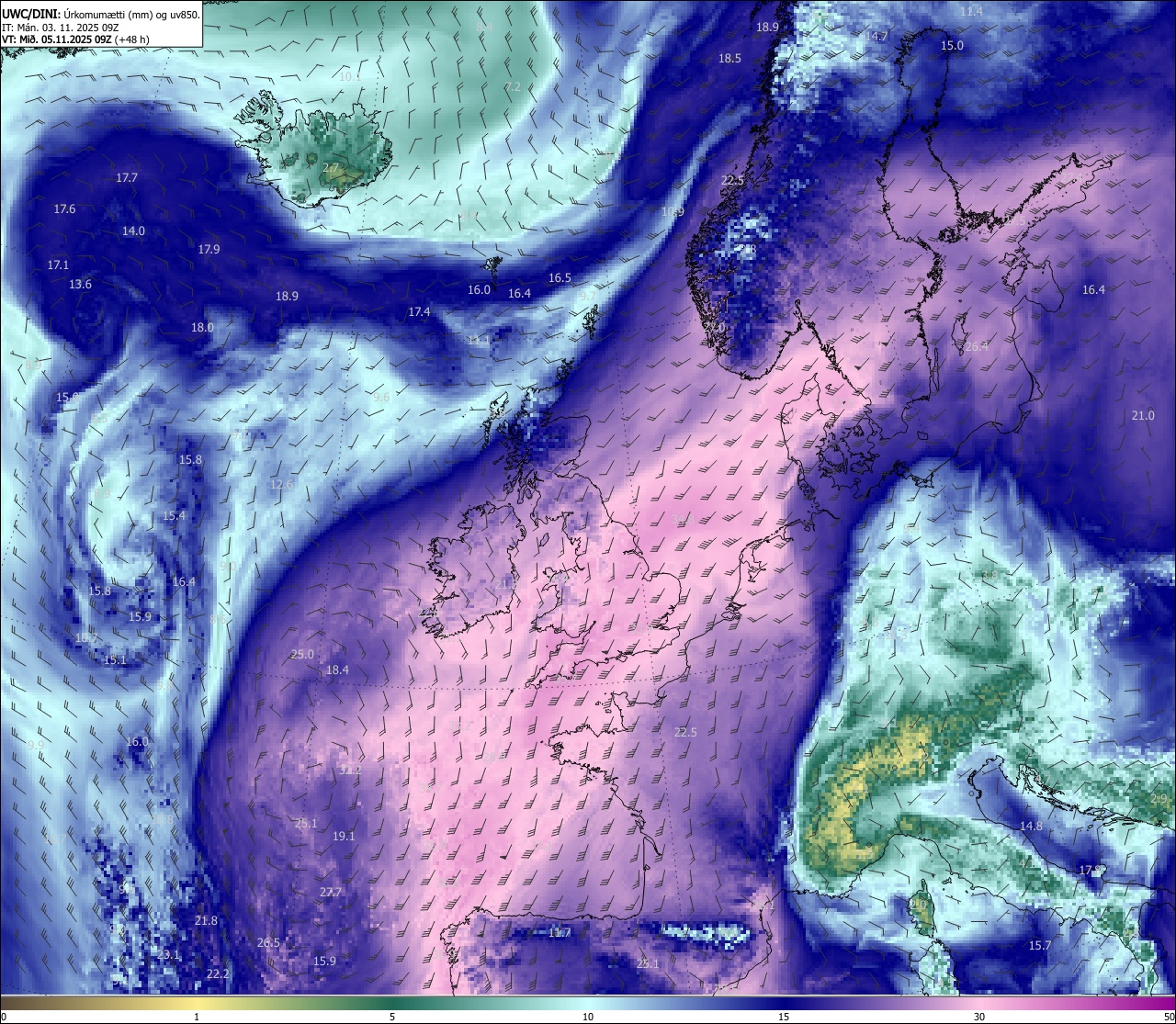The height and width of the screenshot is (1024, 1176).
Task: Click the 27.7 map value
Action: pos(331,894)
